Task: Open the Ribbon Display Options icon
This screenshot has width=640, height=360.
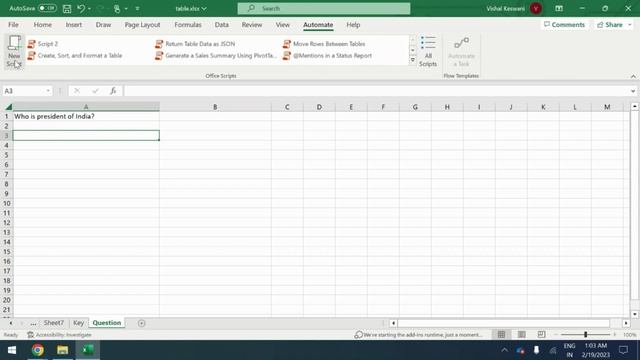Action: pos(559,9)
